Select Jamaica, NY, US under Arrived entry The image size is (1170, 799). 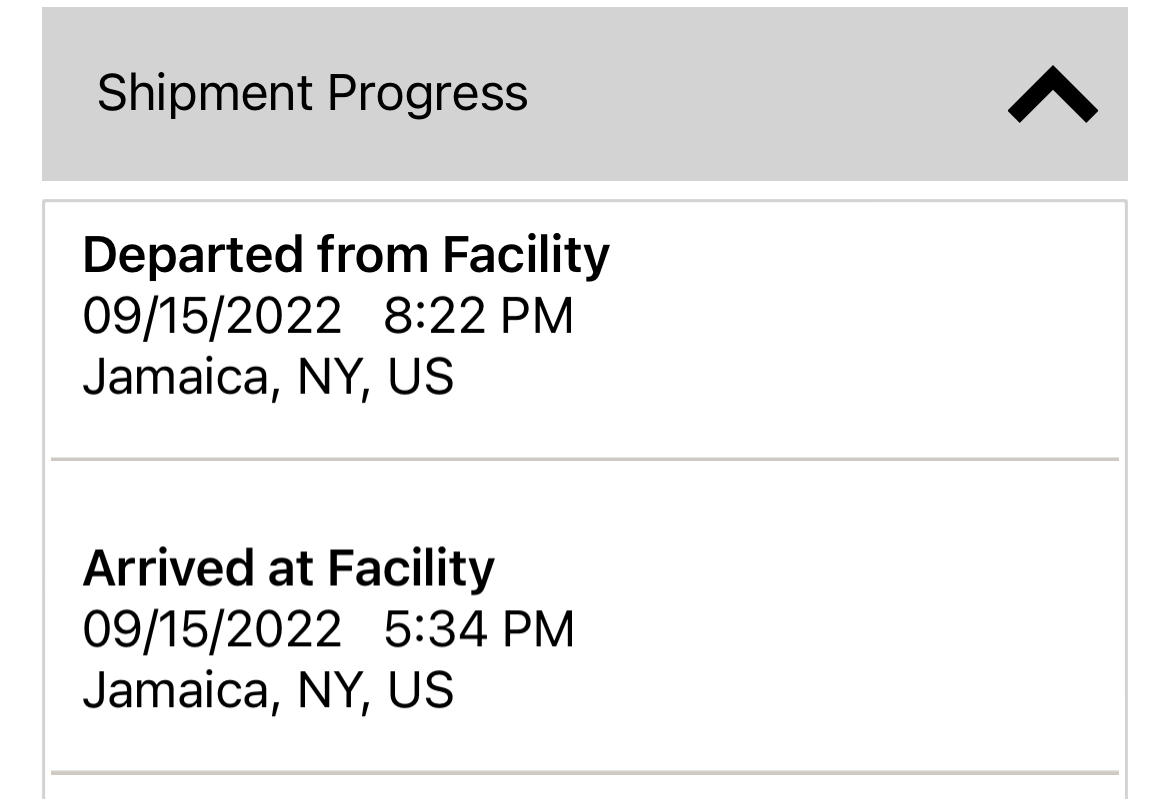pyautogui.click(x=268, y=691)
